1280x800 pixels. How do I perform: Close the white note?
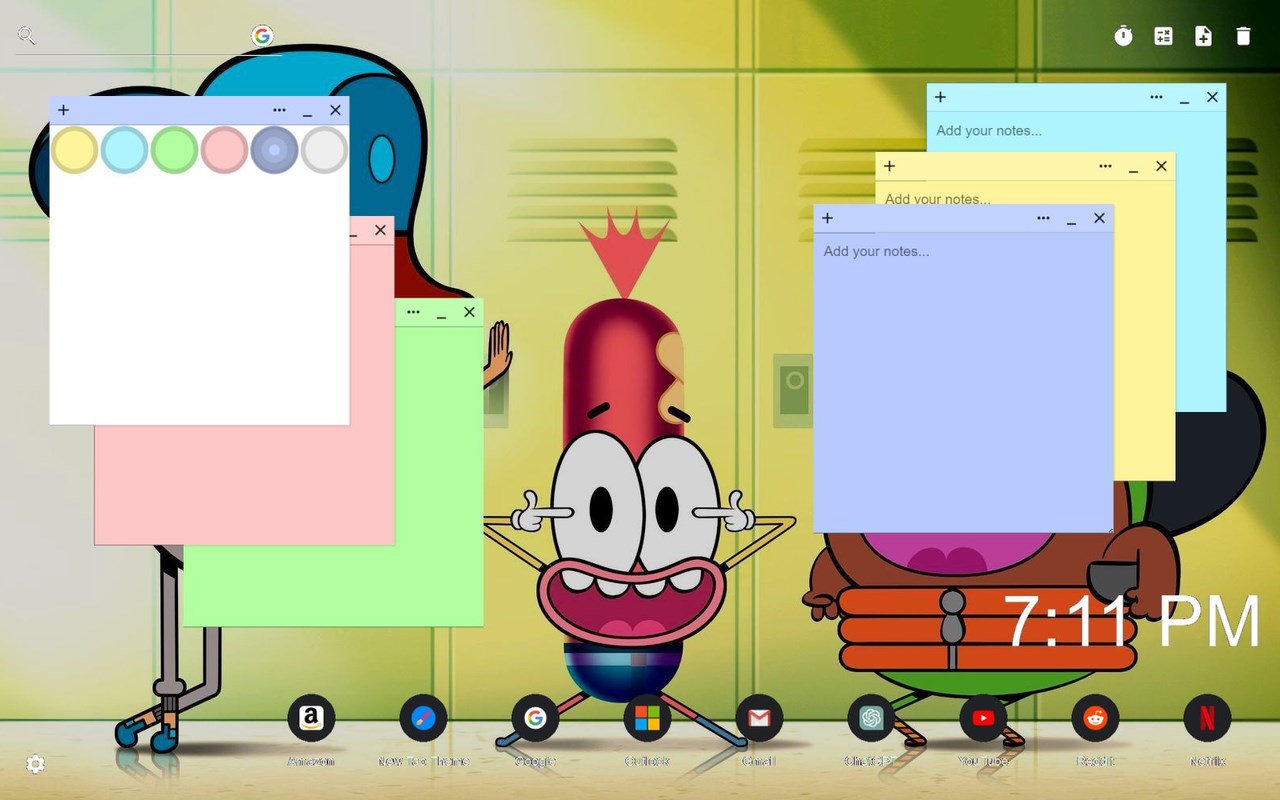coord(335,110)
